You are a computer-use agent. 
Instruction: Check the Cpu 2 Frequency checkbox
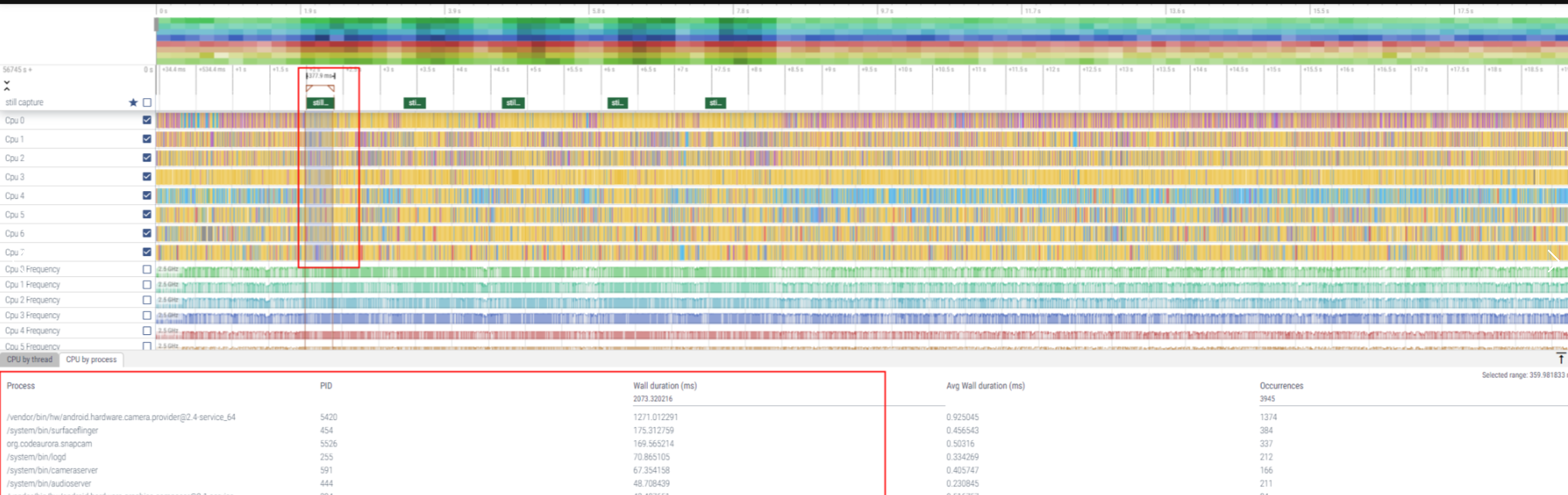[x=147, y=300]
